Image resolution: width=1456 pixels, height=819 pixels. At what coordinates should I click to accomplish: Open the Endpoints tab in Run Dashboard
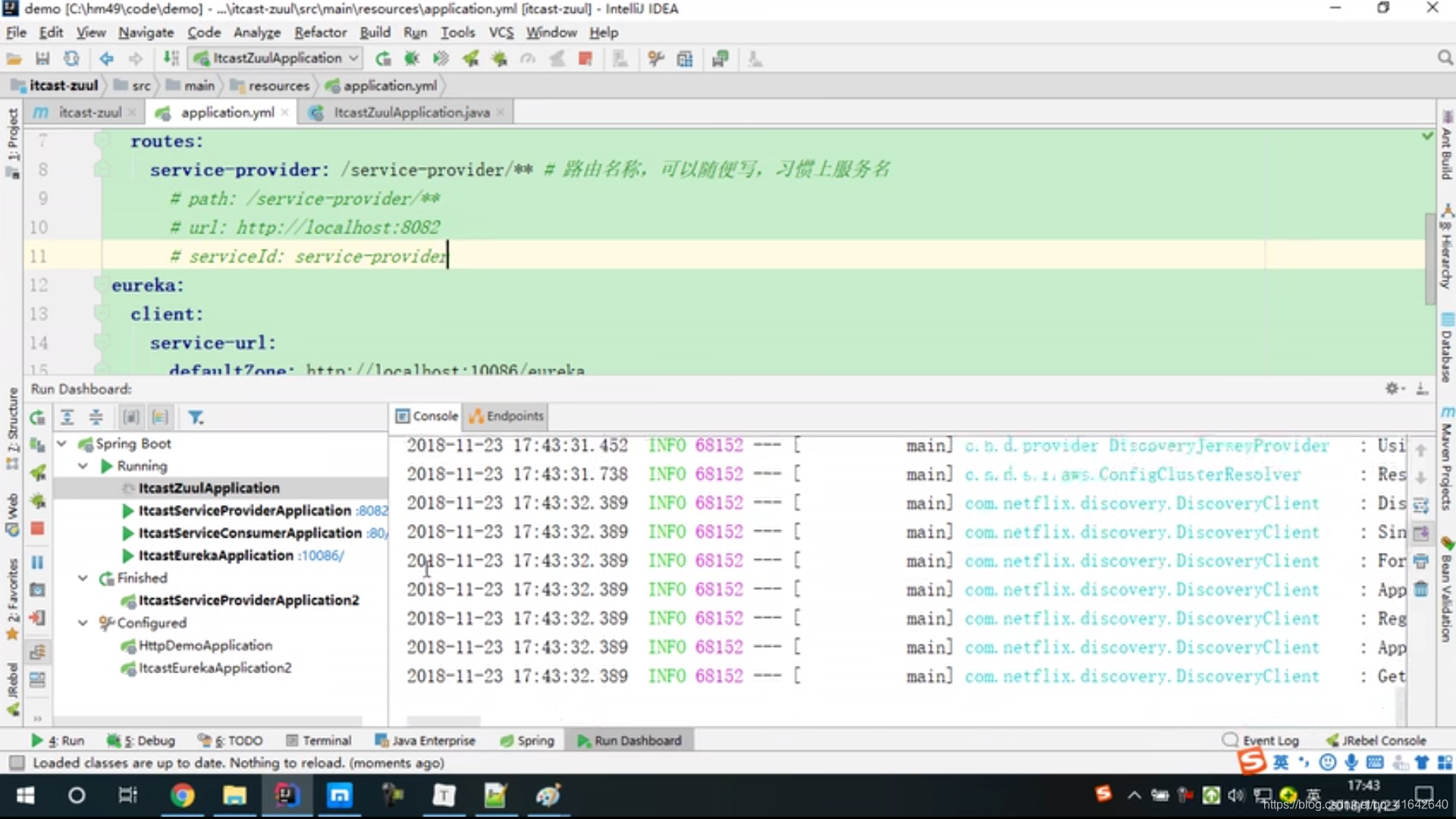pos(507,416)
